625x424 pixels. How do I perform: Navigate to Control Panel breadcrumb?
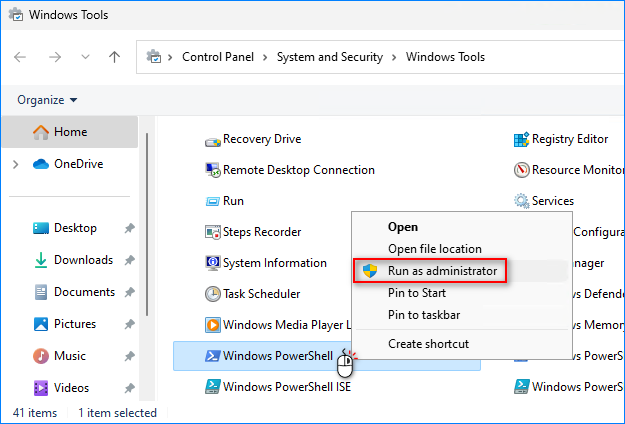pyautogui.click(x=218, y=57)
